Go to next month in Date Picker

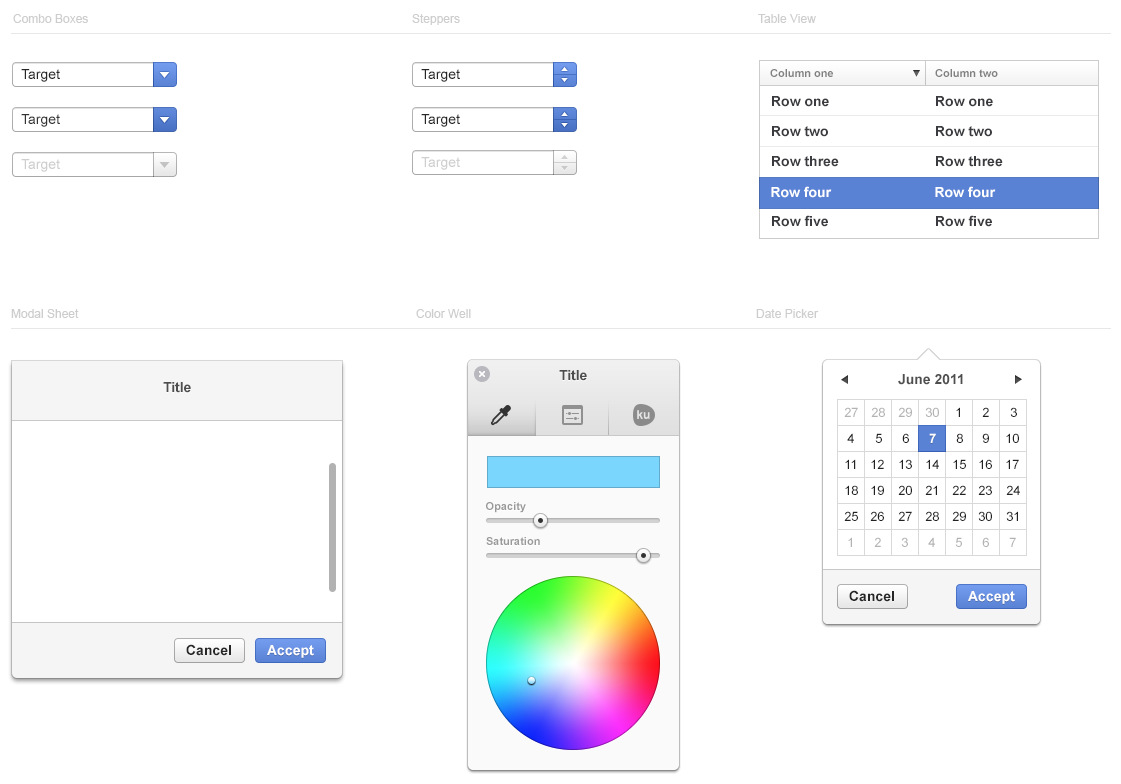tap(1018, 379)
